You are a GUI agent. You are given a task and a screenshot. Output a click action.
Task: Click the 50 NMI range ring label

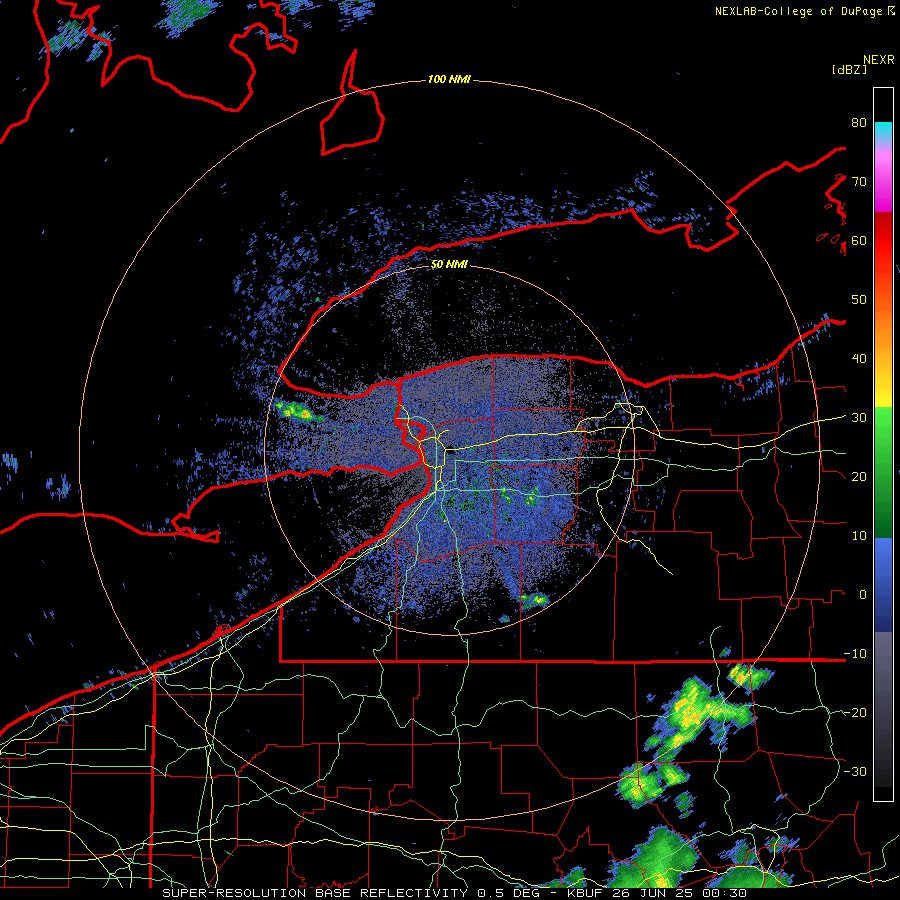449,265
